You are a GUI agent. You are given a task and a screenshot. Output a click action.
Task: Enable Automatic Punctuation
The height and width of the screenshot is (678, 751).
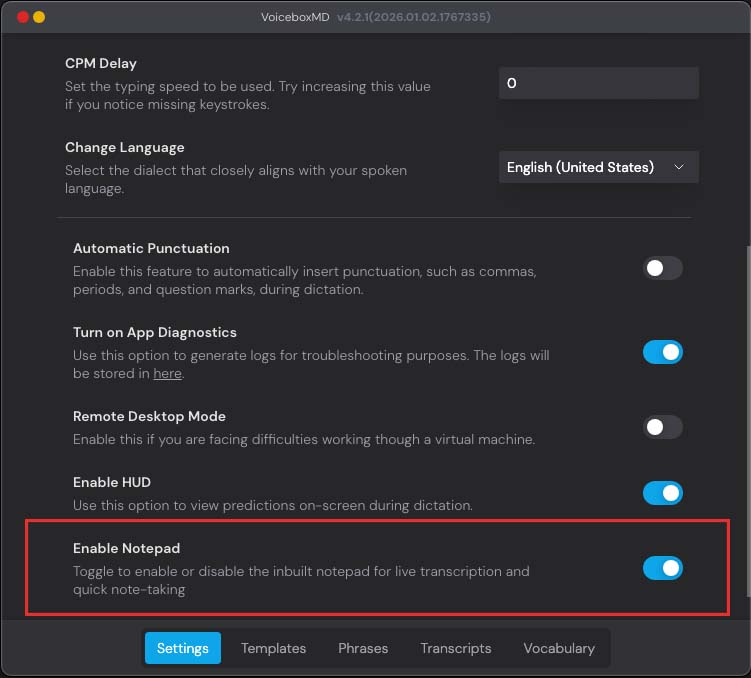(662, 268)
